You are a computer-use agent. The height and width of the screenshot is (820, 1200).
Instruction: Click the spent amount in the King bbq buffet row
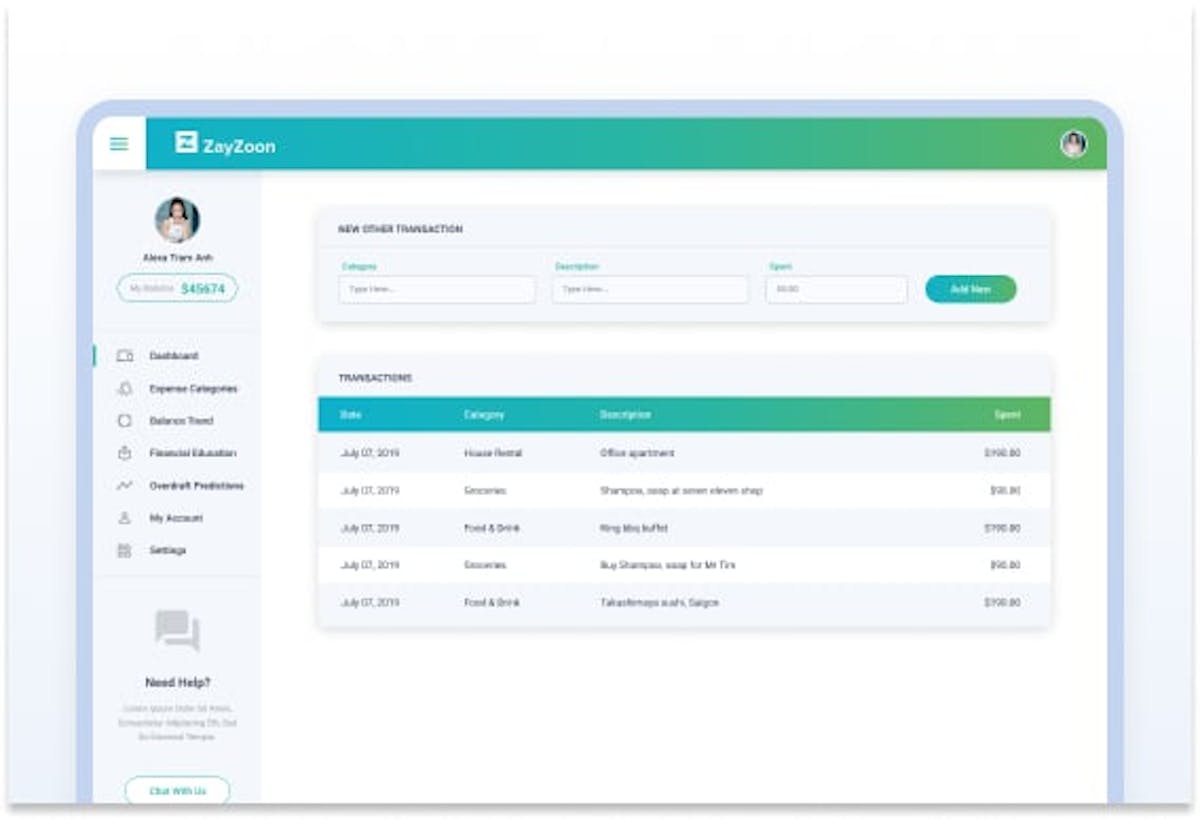pyautogui.click(x=1002, y=528)
